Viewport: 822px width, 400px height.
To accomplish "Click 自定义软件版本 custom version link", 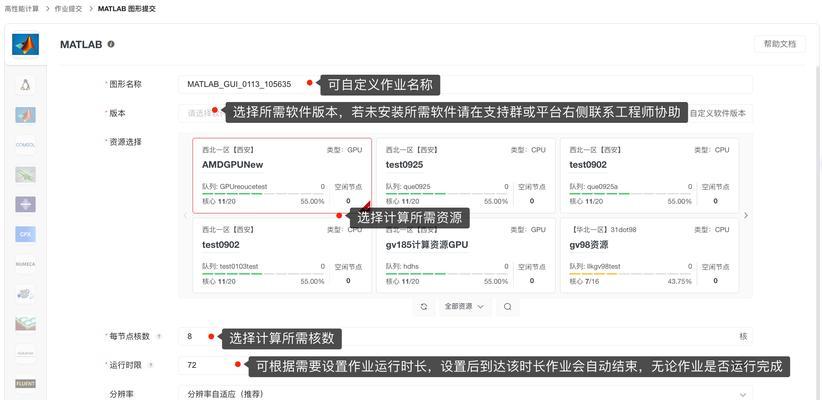I will 718,113.
